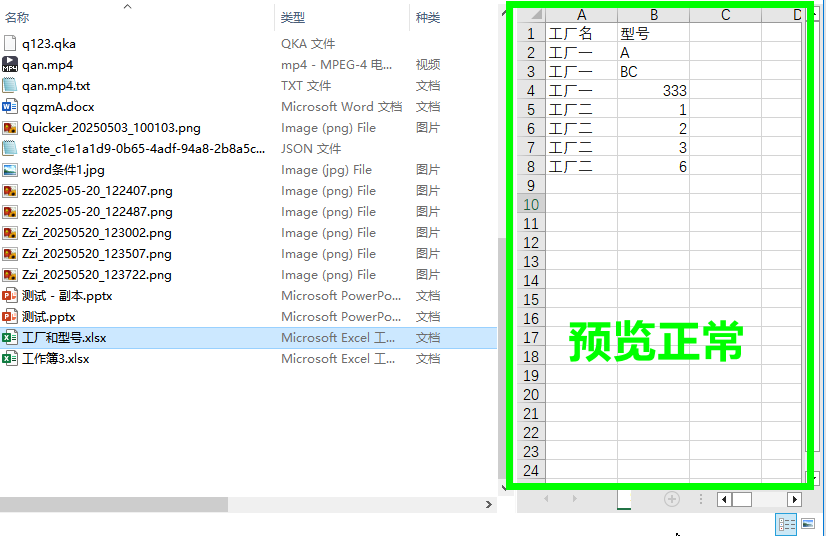Viewport: 826px width, 536px height.
Task: Click the Zzi_20250520_123507.png image icon
Action: pyautogui.click(x=9, y=254)
